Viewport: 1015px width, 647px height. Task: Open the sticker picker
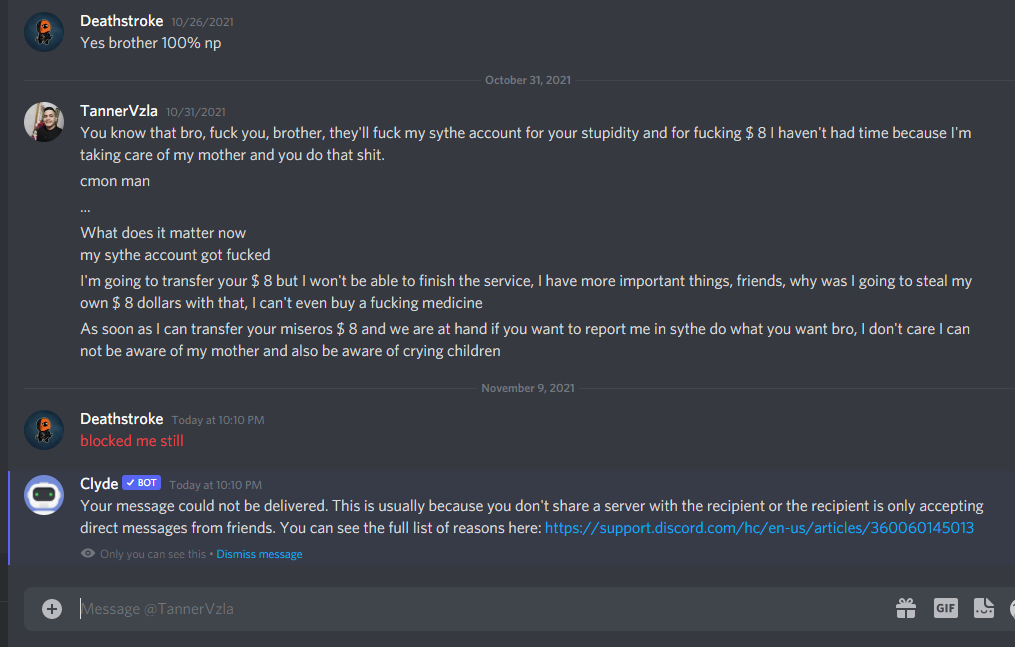tap(984, 608)
